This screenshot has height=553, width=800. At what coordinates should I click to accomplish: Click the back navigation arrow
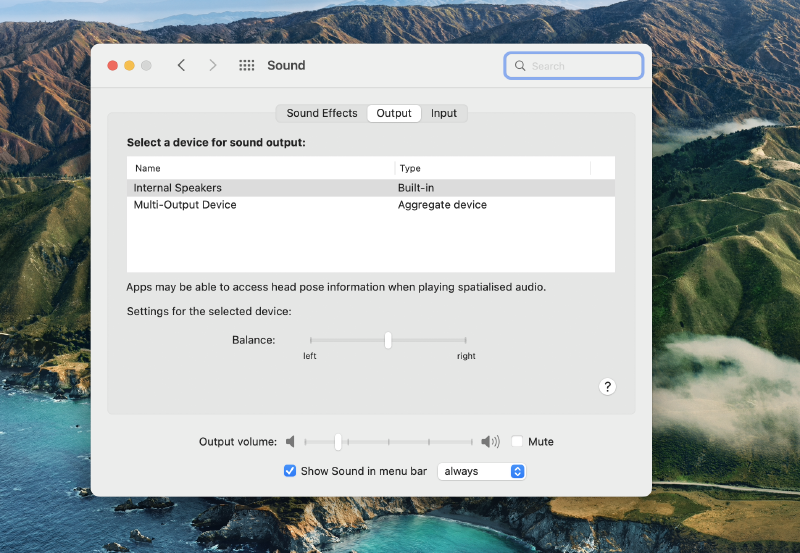click(x=181, y=65)
